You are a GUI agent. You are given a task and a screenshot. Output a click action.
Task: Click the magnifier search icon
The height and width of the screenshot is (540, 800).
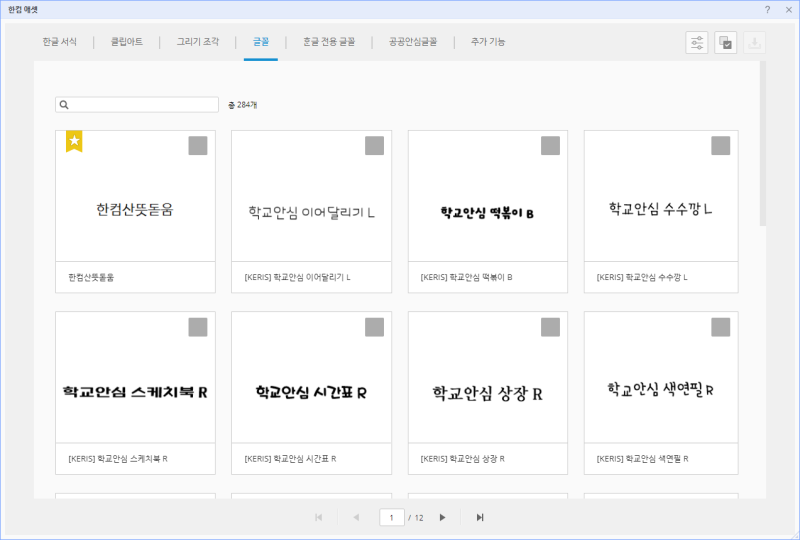64,105
